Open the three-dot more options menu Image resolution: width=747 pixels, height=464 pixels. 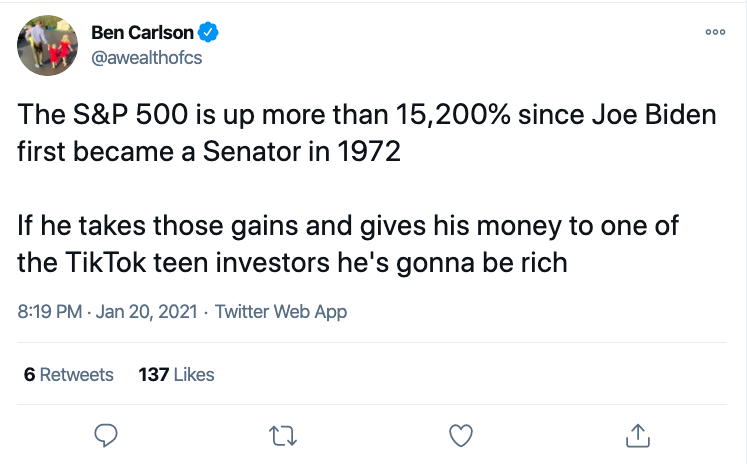click(x=714, y=32)
